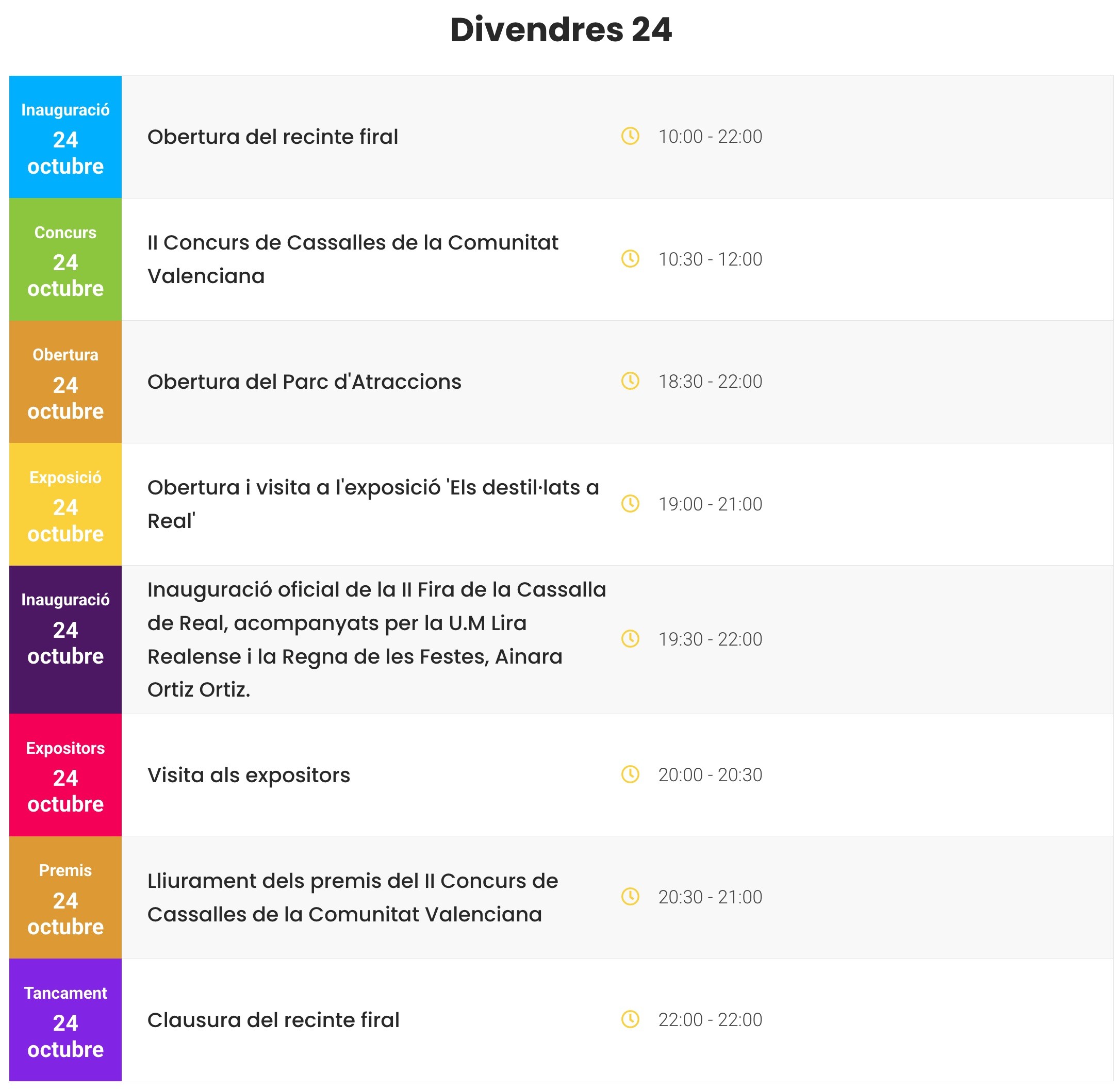Select the pink Expositors date tile
Image resolution: width=1120 pixels, height=1089 pixels.
click(65, 774)
